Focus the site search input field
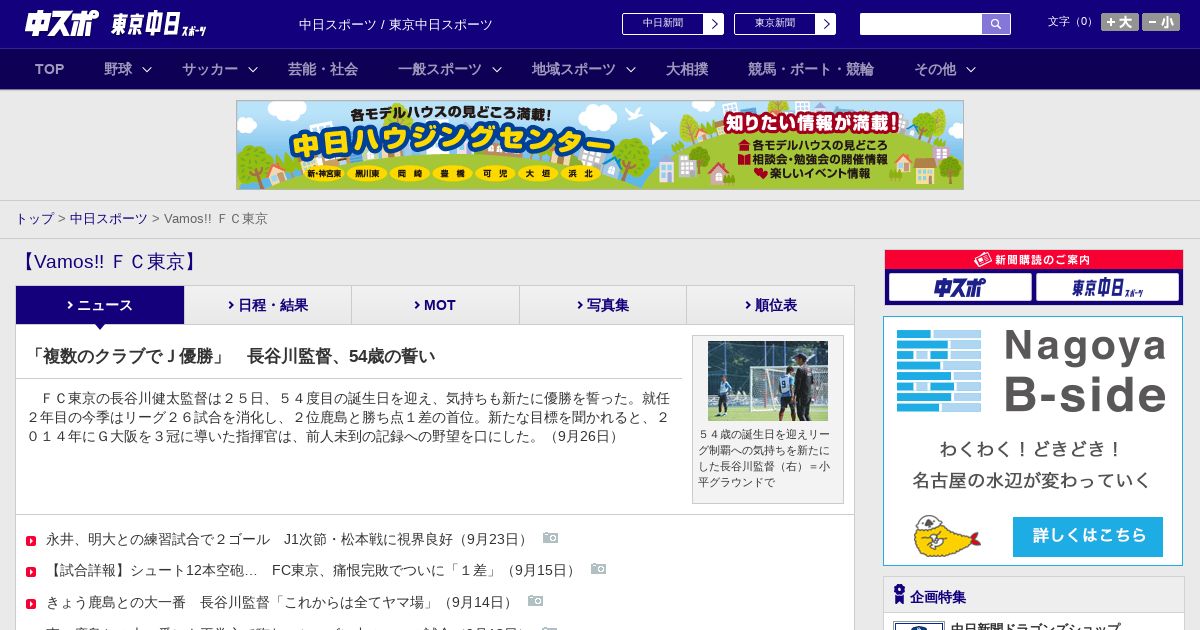The width and height of the screenshot is (1200, 630). pyautogui.click(x=921, y=24)
